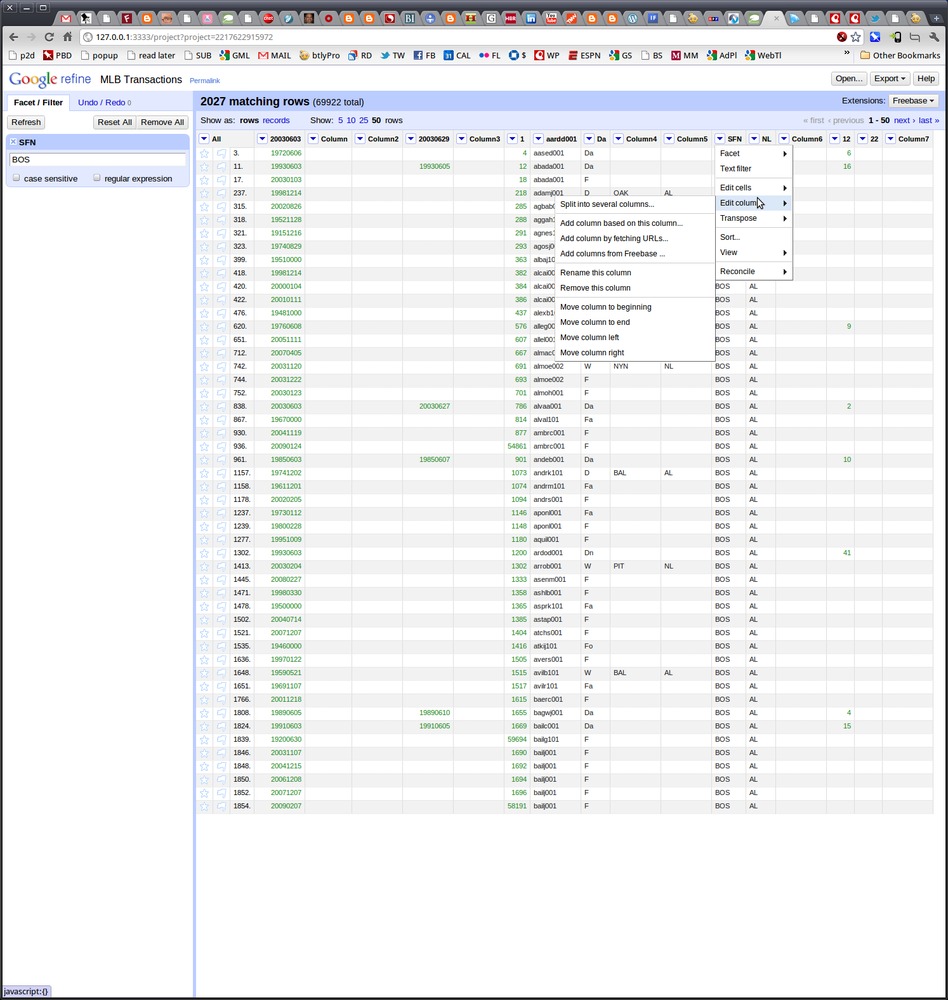The width and height of the screenshot is (948, 1000).
Task: Open the aardd001 column dropdown arrow
Action: point(538,139)
